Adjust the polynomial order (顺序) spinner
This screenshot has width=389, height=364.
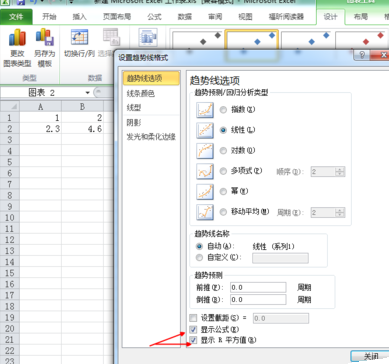pyautogui.click(x=340, y=172)
